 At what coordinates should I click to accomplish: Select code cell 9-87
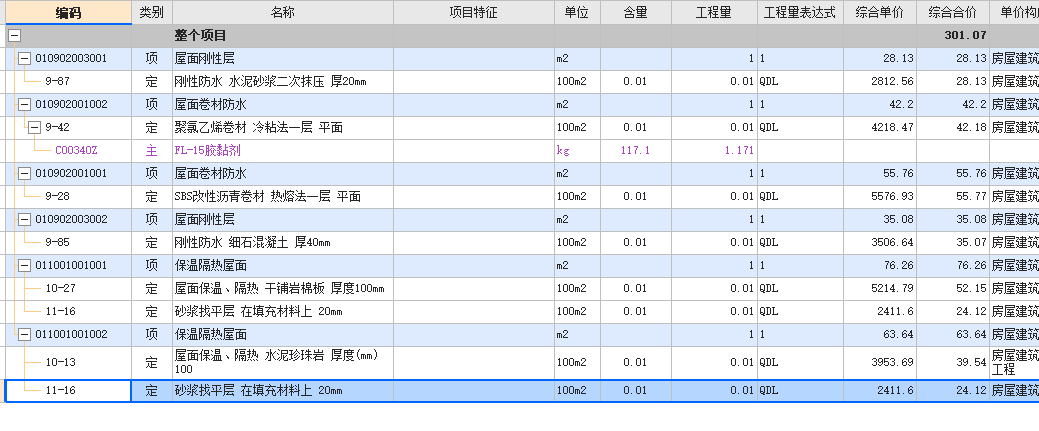[69, 82]
